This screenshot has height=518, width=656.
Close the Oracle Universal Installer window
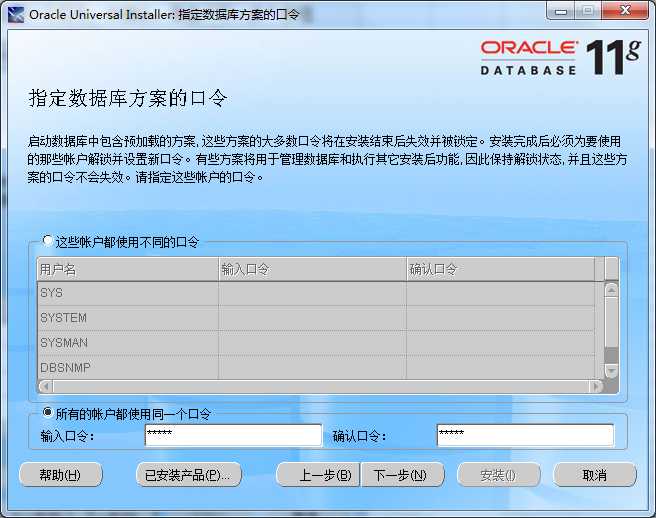[625, 11]
